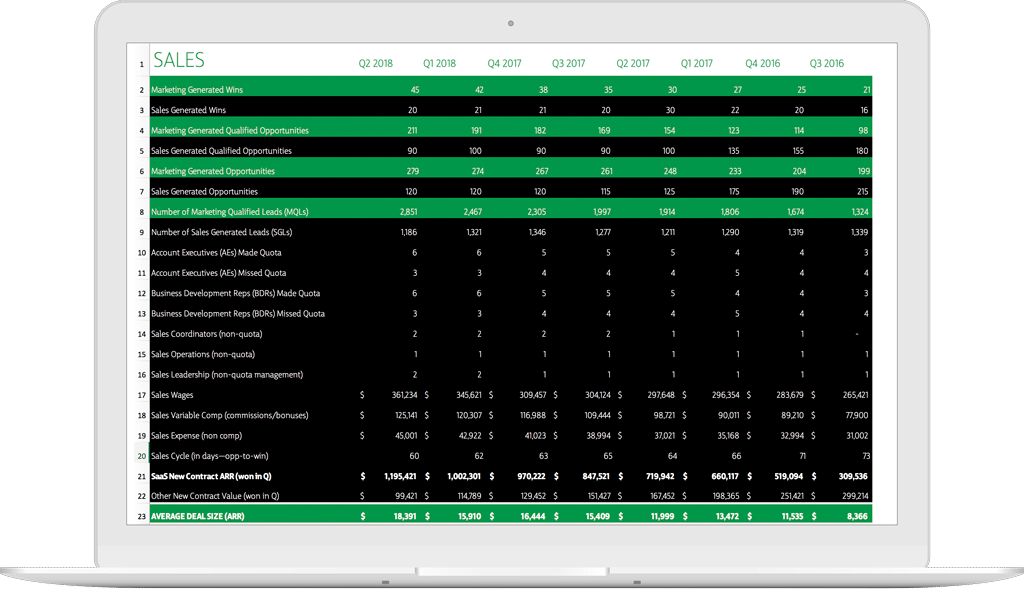The width and height of the screenshot is (1024, 590).
Task: Click Q2 2018 Marketing Generated Wins value 45
Action: point(415,90)
